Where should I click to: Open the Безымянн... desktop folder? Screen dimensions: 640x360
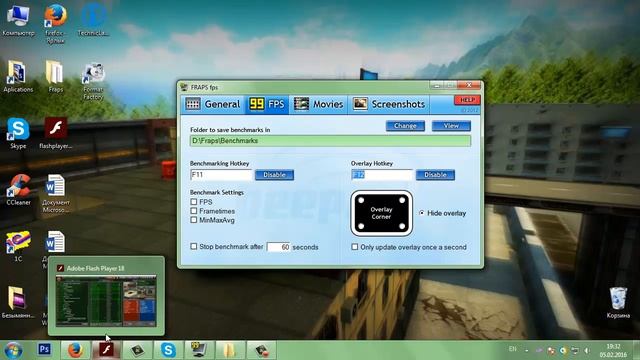click(x=18, y=302)
